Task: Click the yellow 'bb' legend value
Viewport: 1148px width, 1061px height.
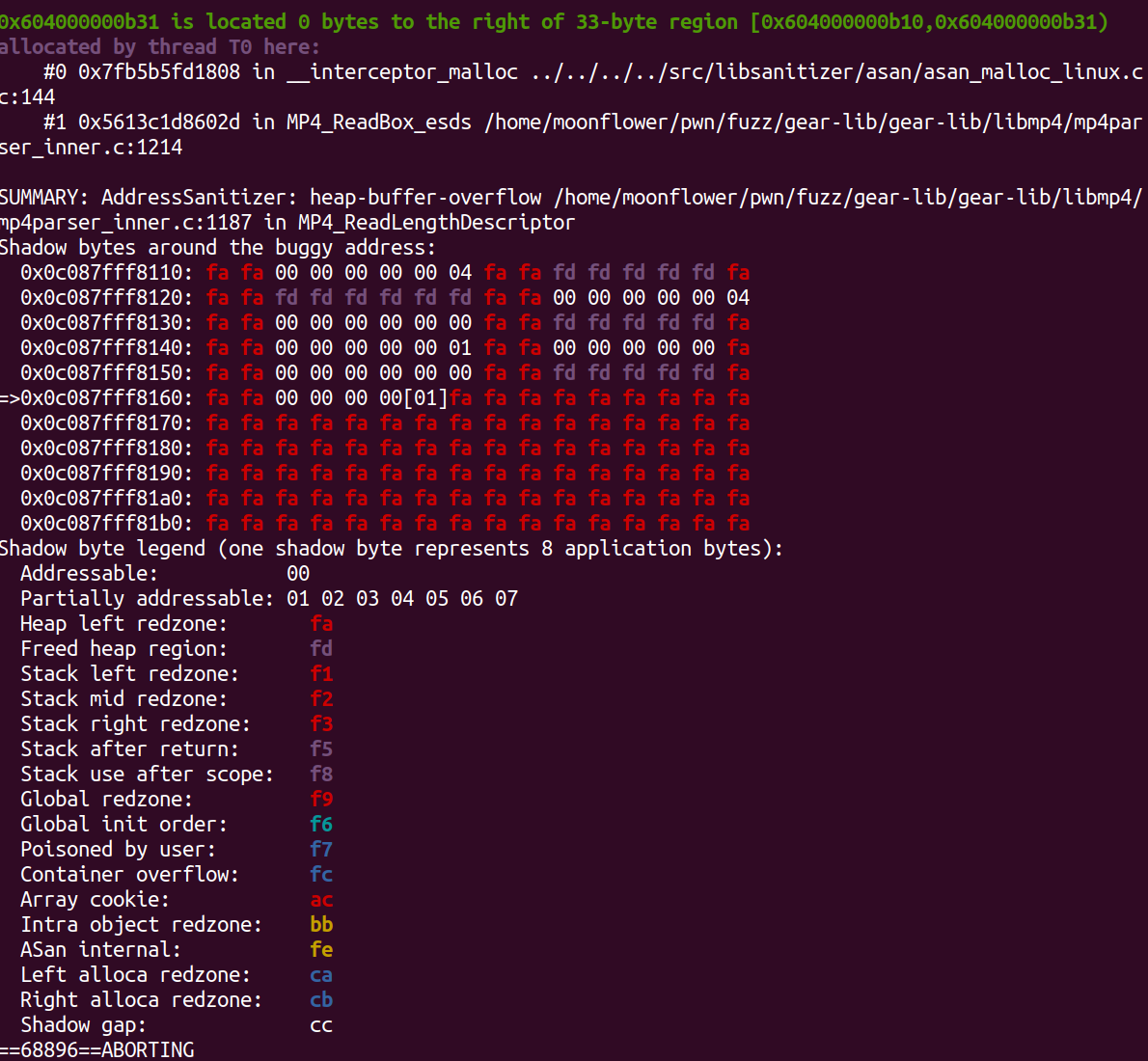Action: coord(321,925)
